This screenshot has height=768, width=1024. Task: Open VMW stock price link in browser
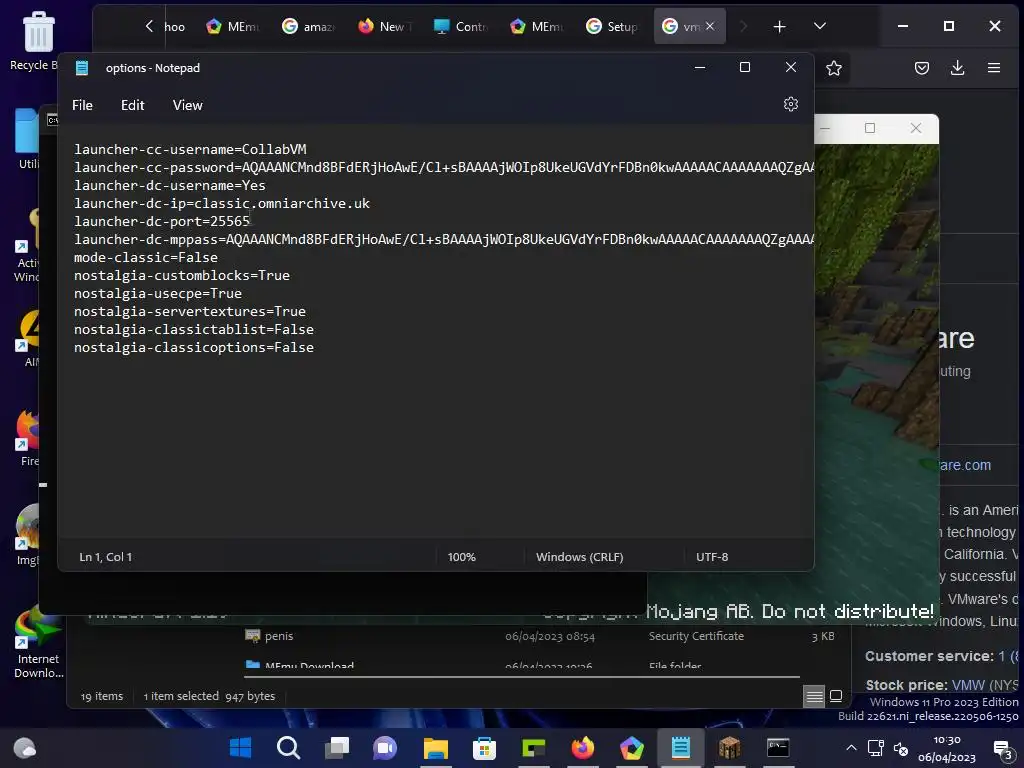click(x=968, y=685)
